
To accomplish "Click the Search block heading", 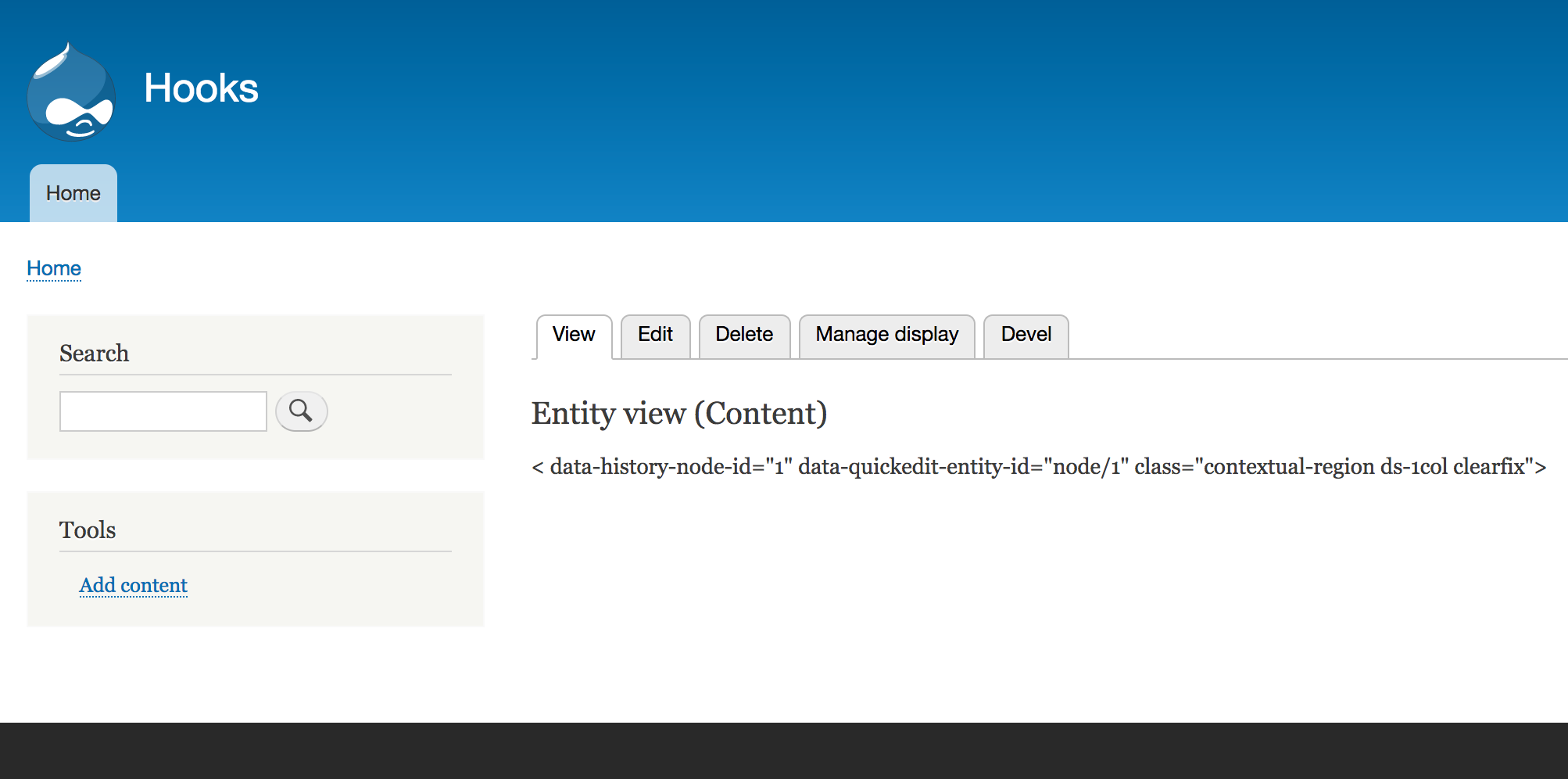I will [95, 354].
